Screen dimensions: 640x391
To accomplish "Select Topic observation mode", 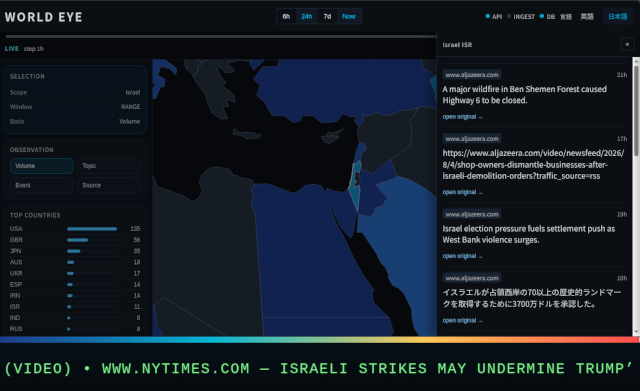I will click(109, 166).
